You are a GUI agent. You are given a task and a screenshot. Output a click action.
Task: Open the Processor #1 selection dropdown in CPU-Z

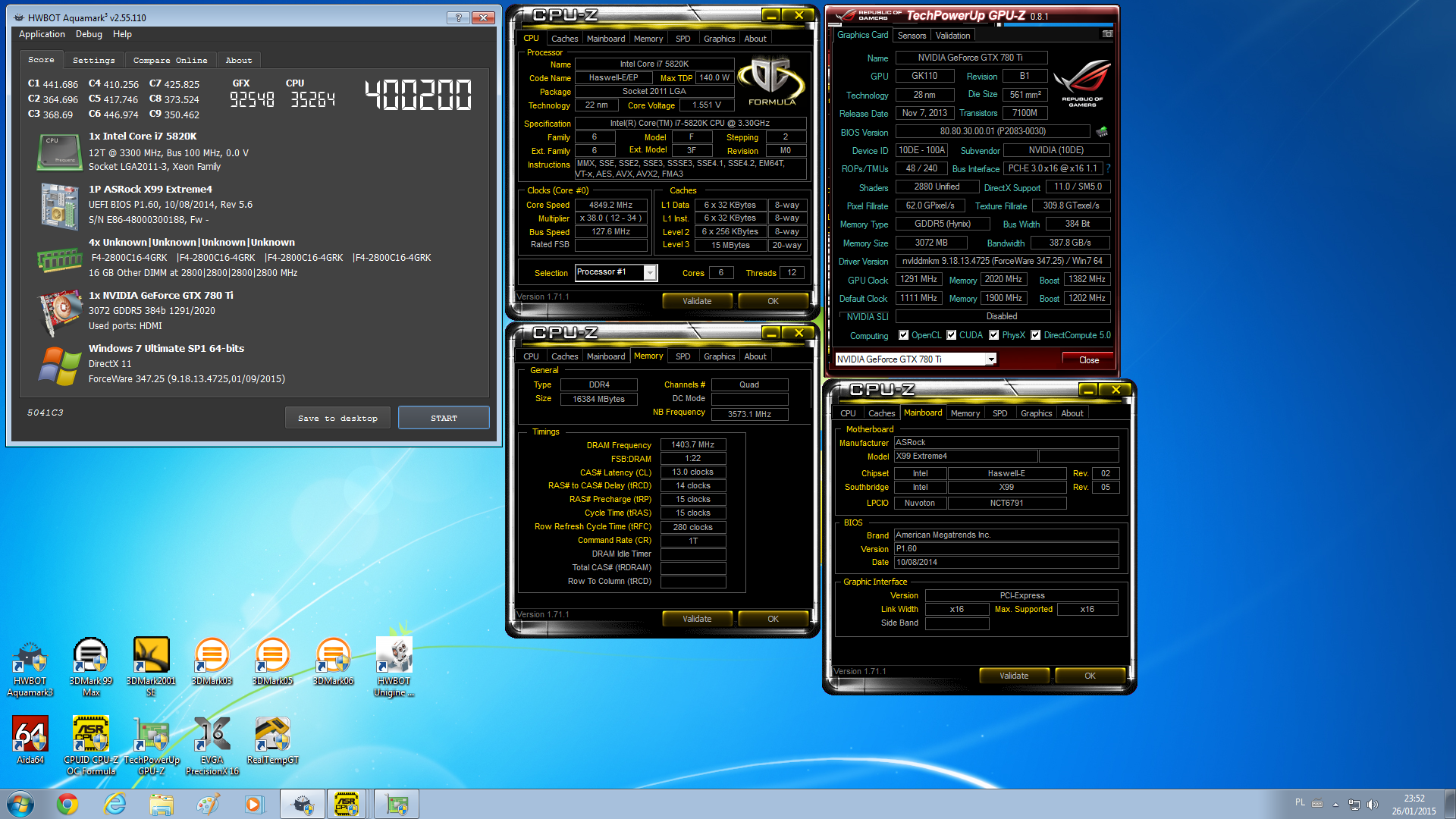(650, 272)
